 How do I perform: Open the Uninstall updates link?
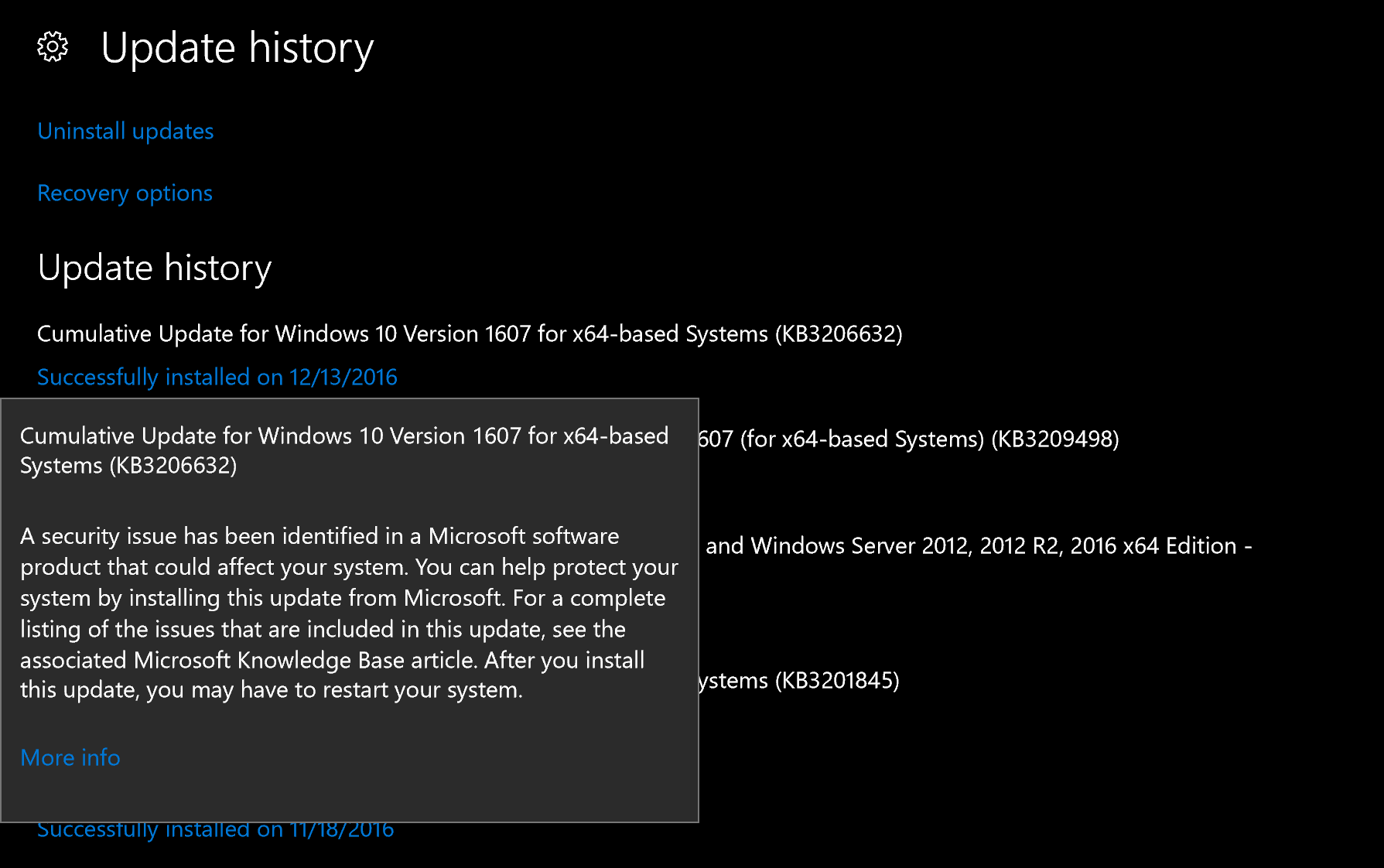coord(125,132)
